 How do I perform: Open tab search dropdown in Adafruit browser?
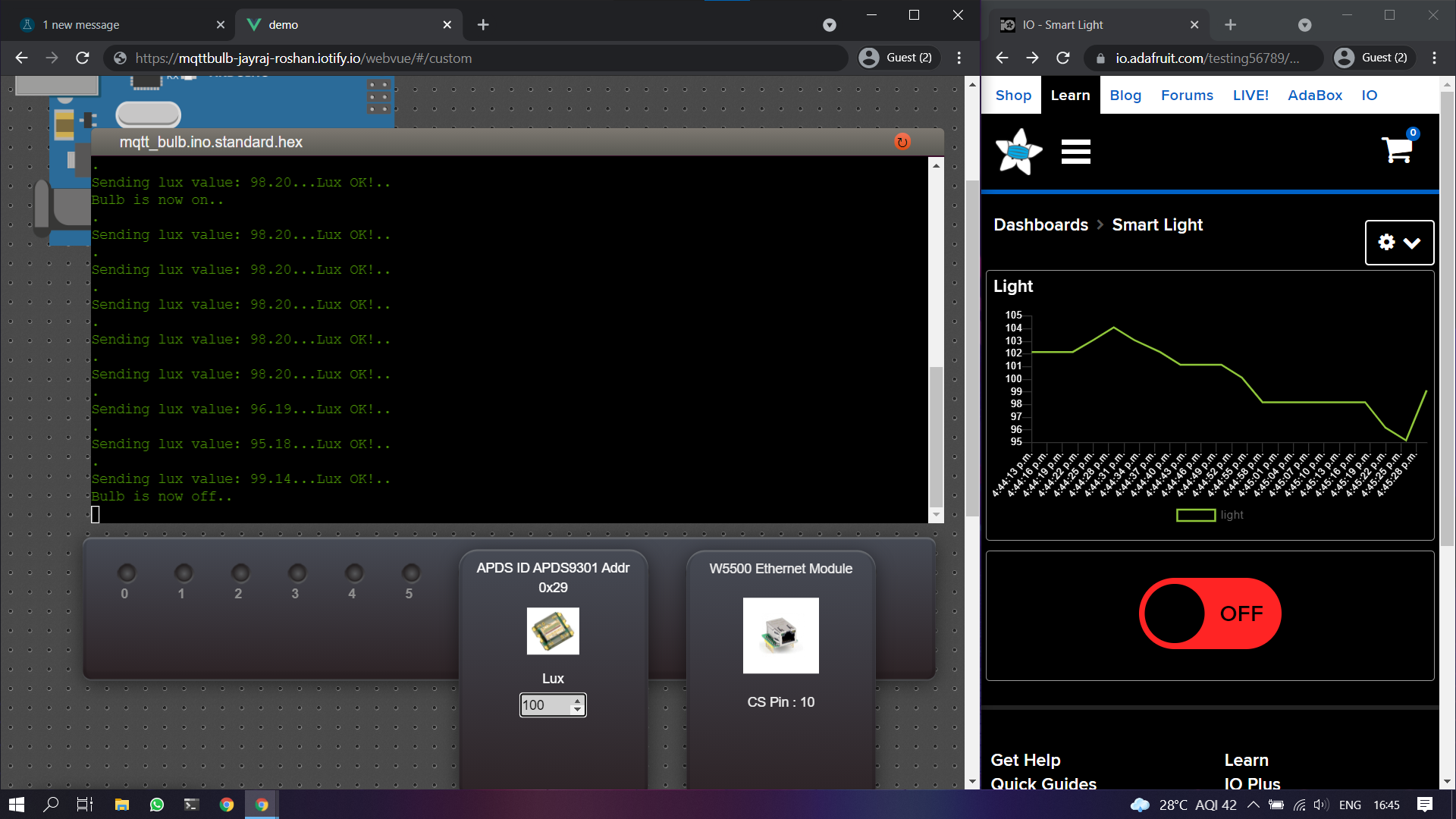[1304, 25]
